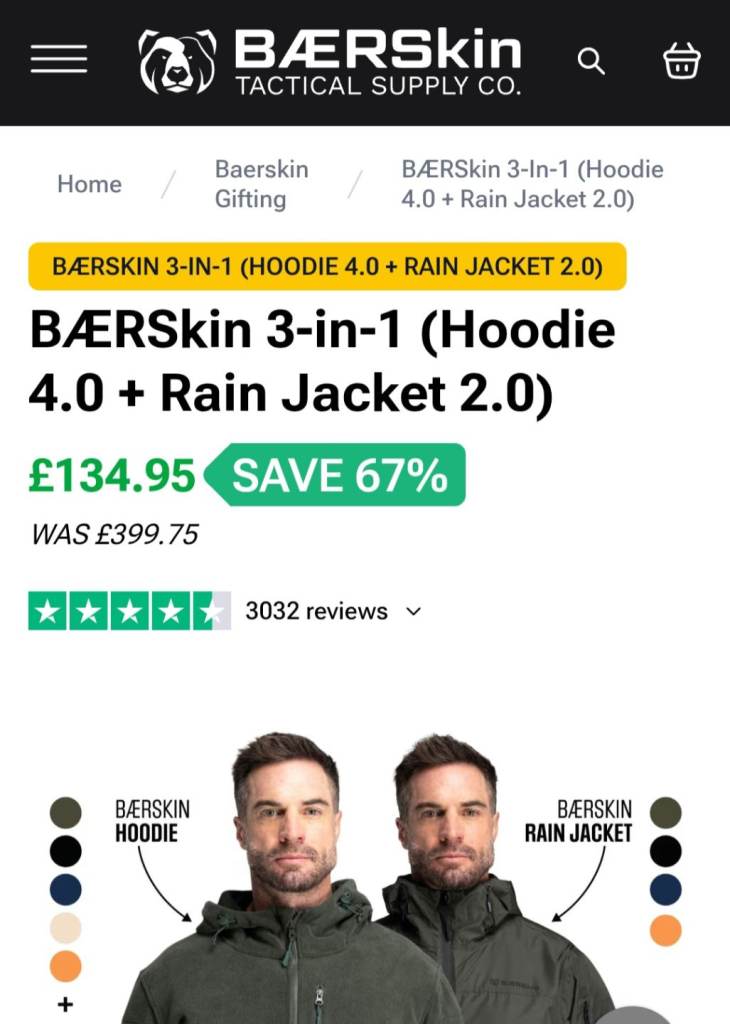This screenshot has height=1024, width=730.
Task: Open Baerskin Gifting breadcrumb link
Action: click(261, 184)
